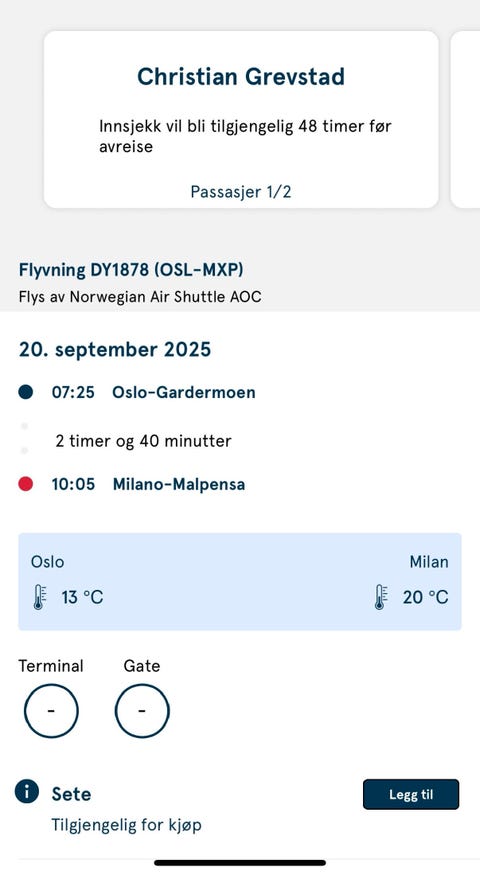Tap the info icon beside Sete
Viewport: 480px width, 875px height.
point(27,791)
